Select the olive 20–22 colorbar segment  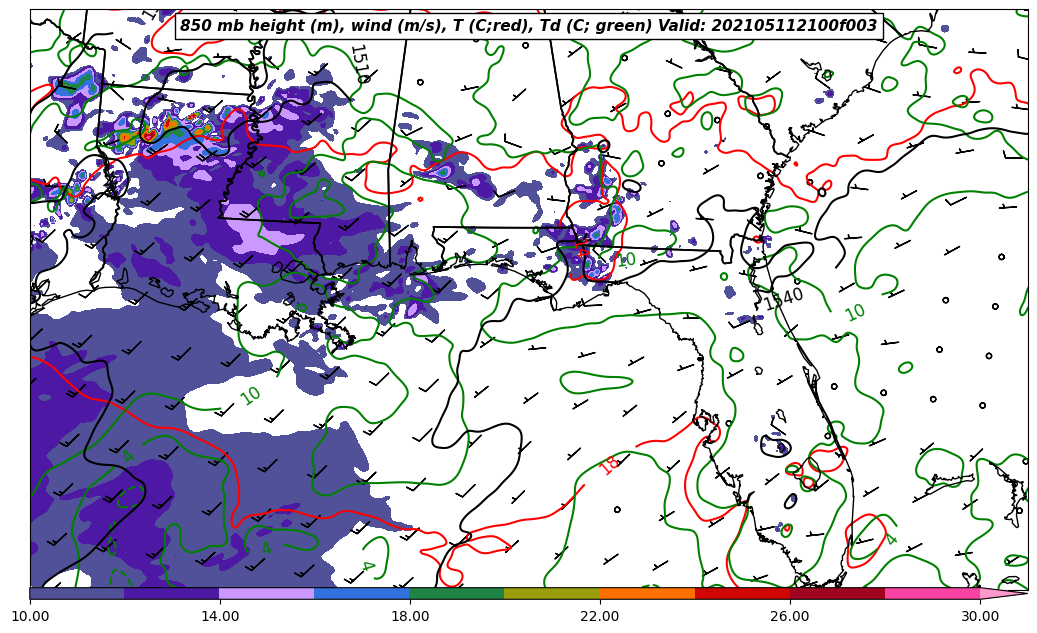(x=552, y=593)
